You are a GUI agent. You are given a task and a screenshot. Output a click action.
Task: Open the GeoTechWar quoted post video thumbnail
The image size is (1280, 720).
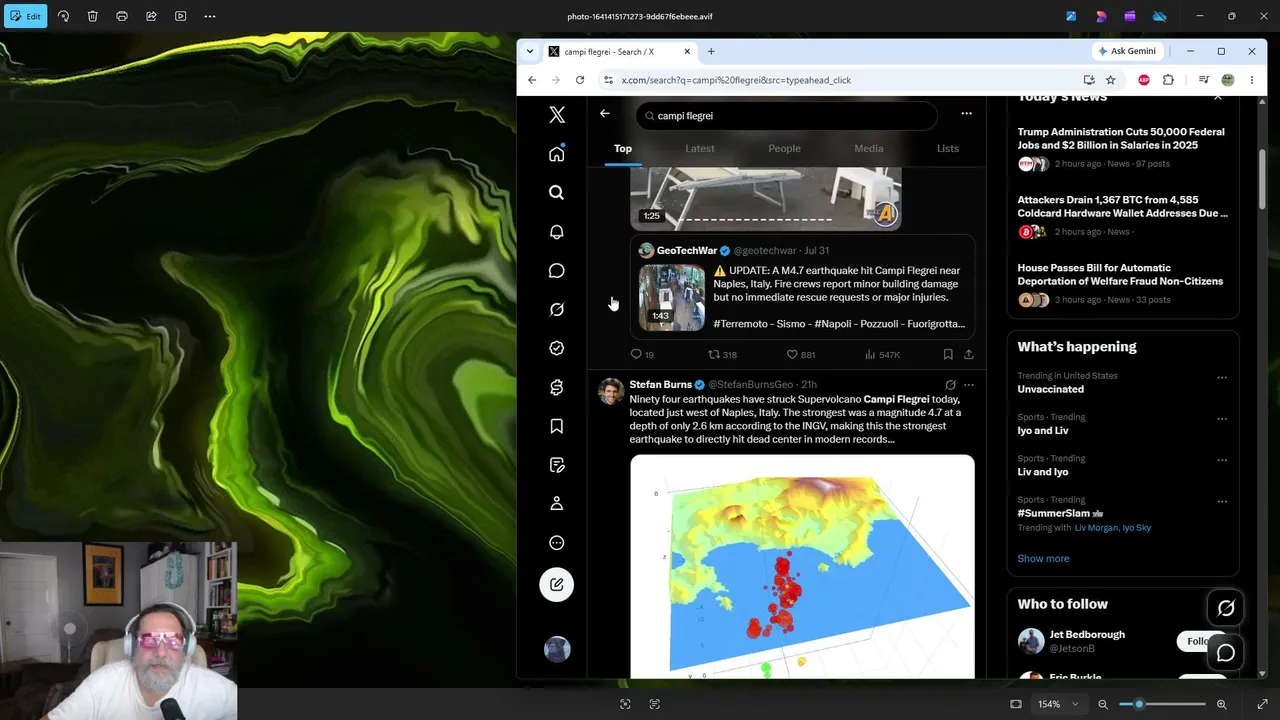tap(672, 298)
